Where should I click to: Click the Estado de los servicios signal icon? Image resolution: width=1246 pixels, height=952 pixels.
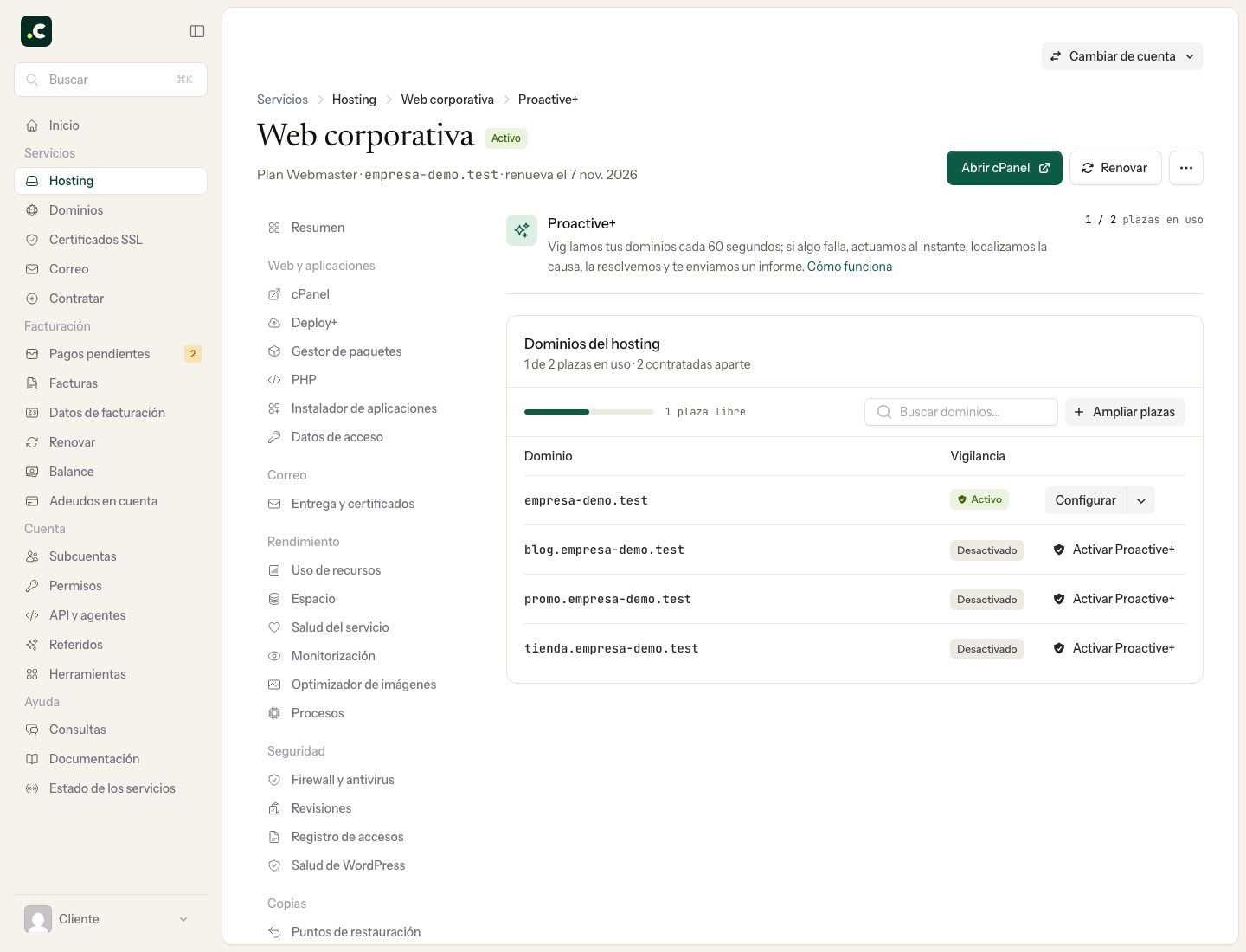[x=32, y=788]
